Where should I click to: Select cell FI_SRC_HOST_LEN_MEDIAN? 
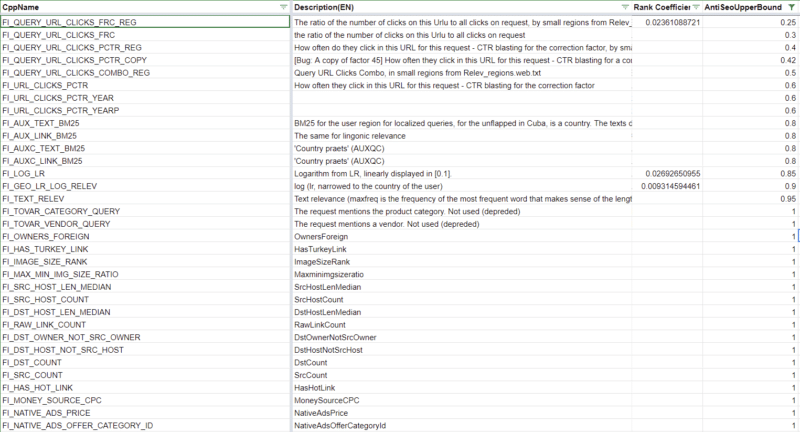pos(145,287)
